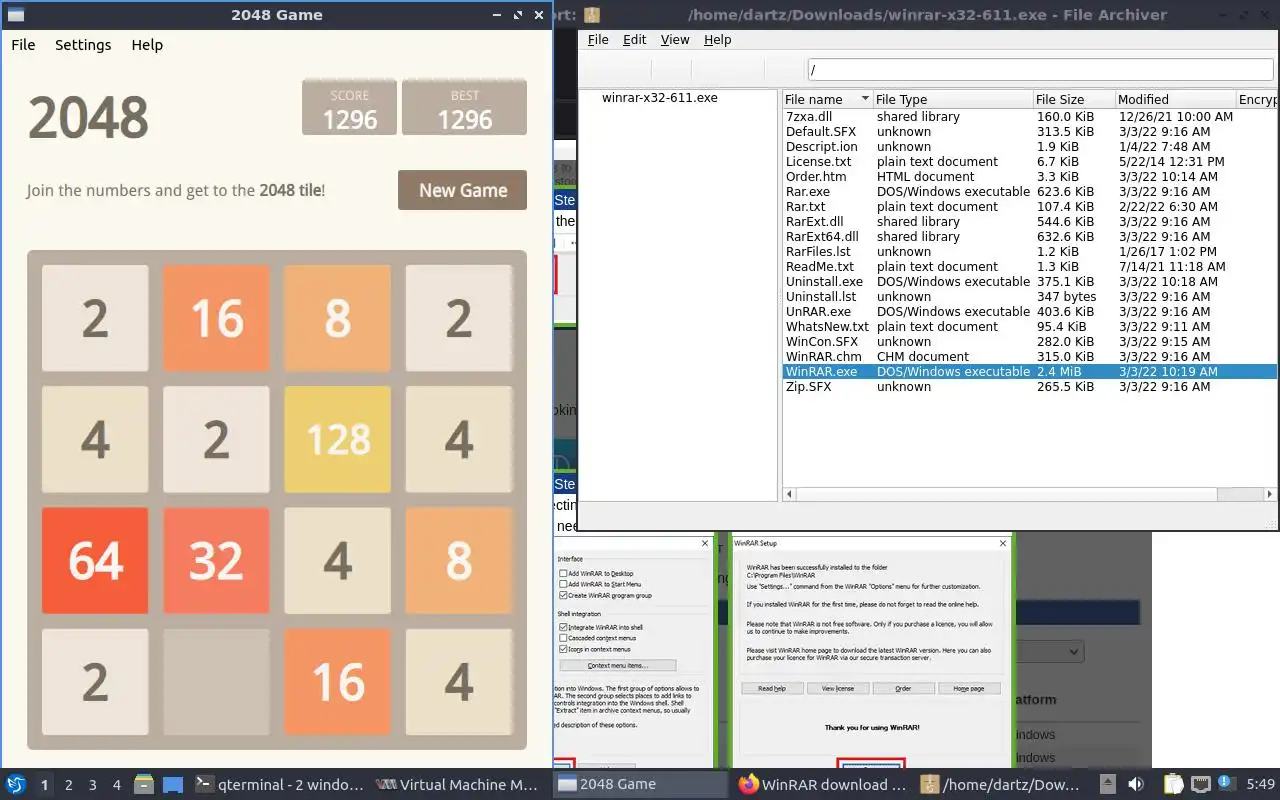The width and height of the screenshot is (1280, 800).
Task: Sort by the Modified column header
Action: click(x=1175, y=100)
